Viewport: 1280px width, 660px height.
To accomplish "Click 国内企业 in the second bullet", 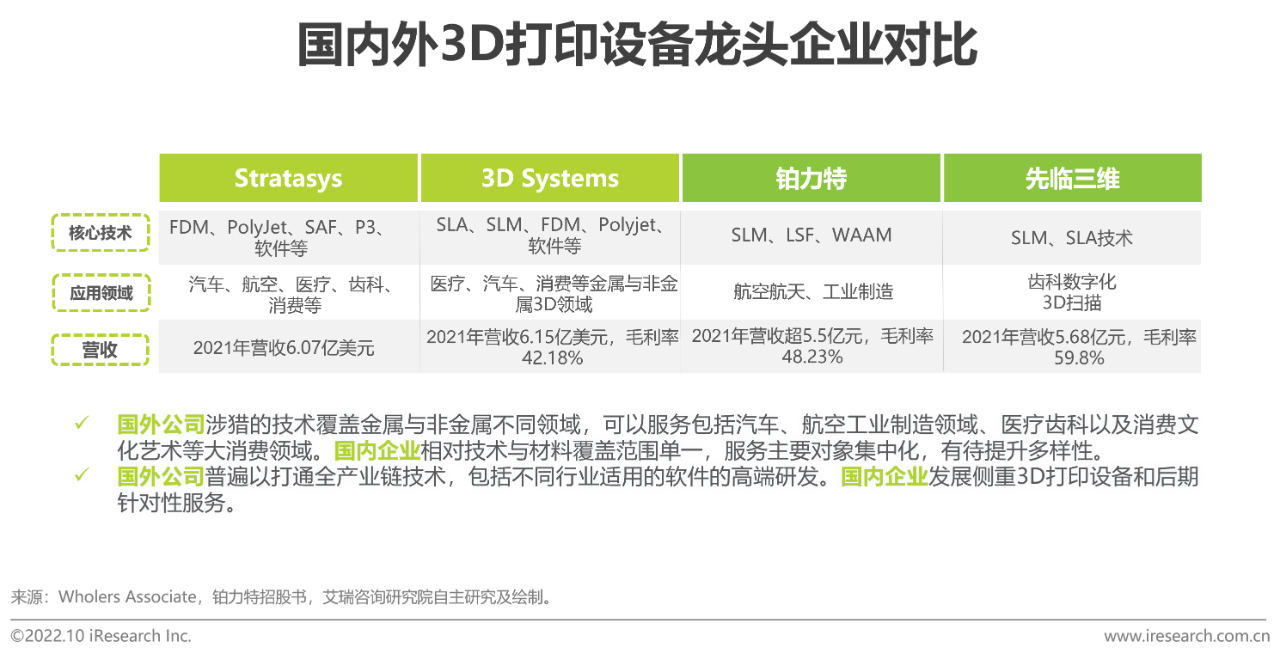I will 884,476.
